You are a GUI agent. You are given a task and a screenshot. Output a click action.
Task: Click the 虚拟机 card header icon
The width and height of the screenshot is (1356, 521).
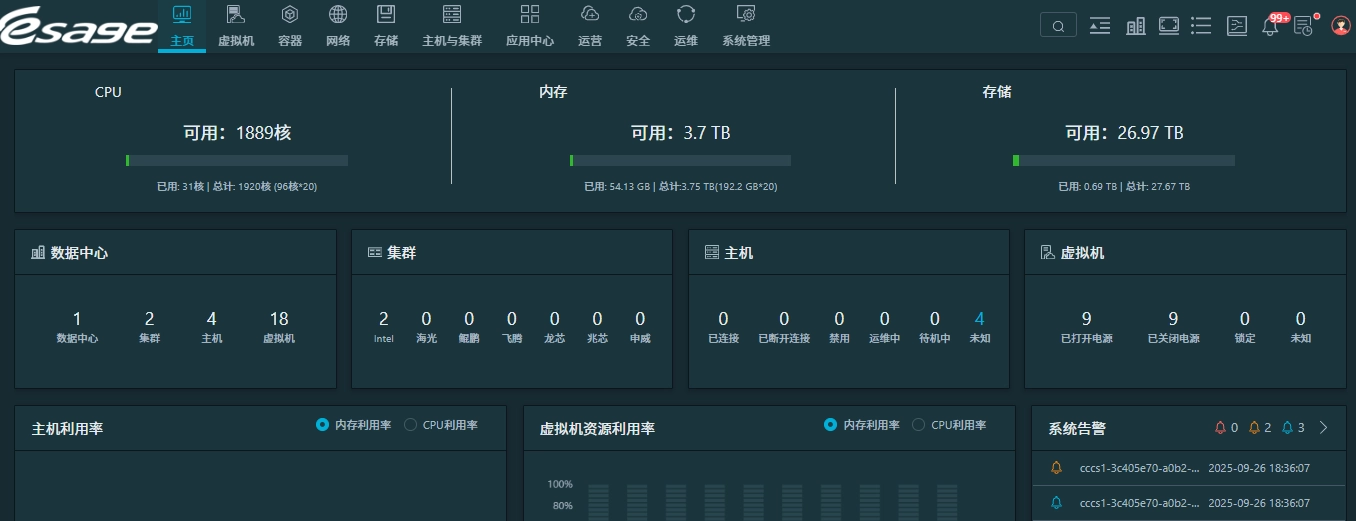(x=1048, y=253)
